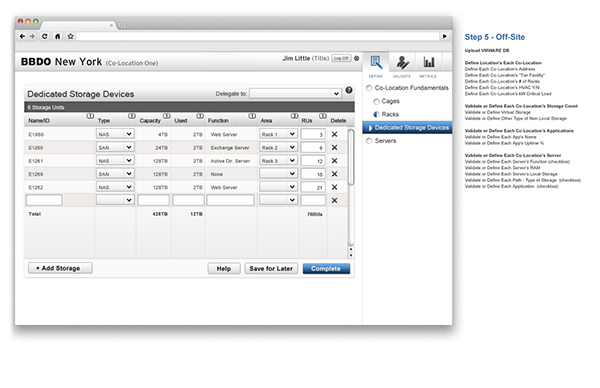Image resolution: width=600 pixels, height=388 pixels.
Task: Open help question mark icon
Action: pos(349,90)
